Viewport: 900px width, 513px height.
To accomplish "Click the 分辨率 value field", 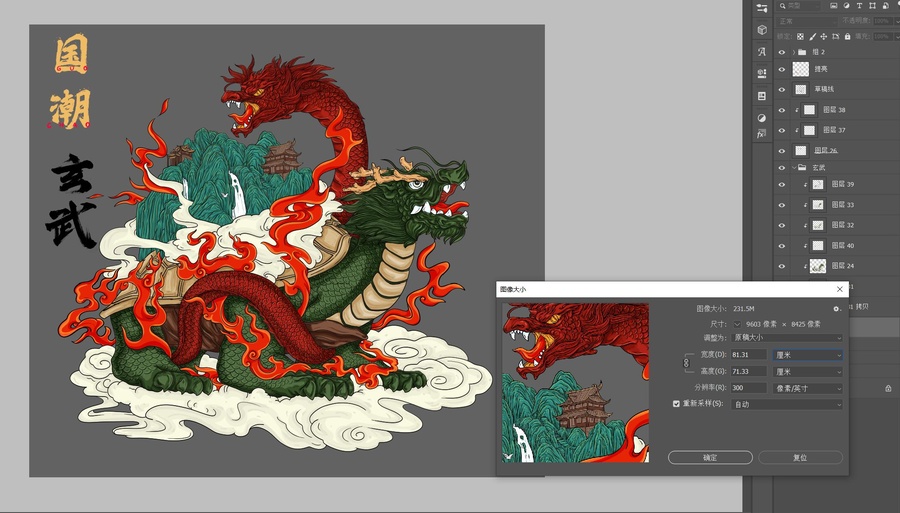I will (749, 388).
